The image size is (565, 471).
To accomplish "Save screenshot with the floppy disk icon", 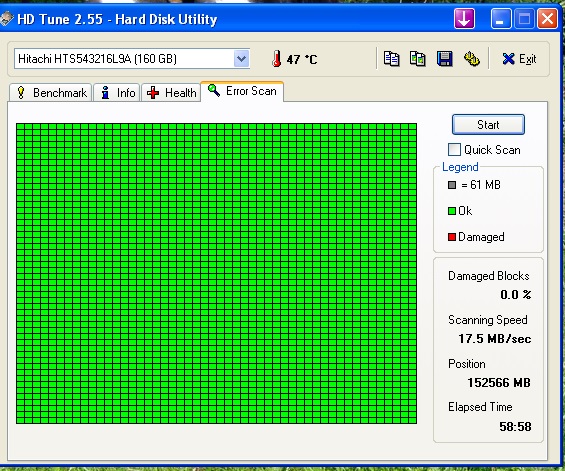I will 445,59.
